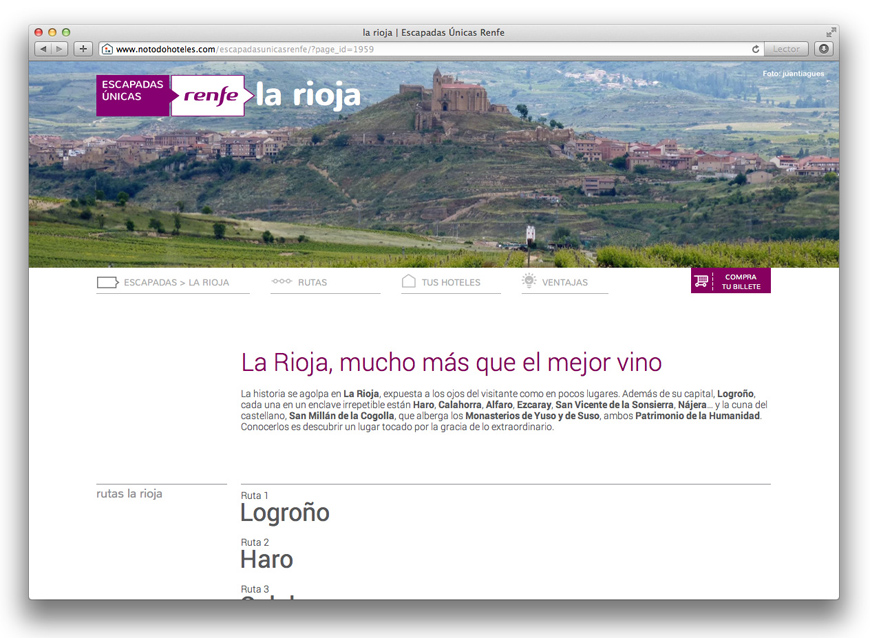Screen dimensions: 870x638
Task: Click the map icon next to Escapadas
Action: click(107, 282)
